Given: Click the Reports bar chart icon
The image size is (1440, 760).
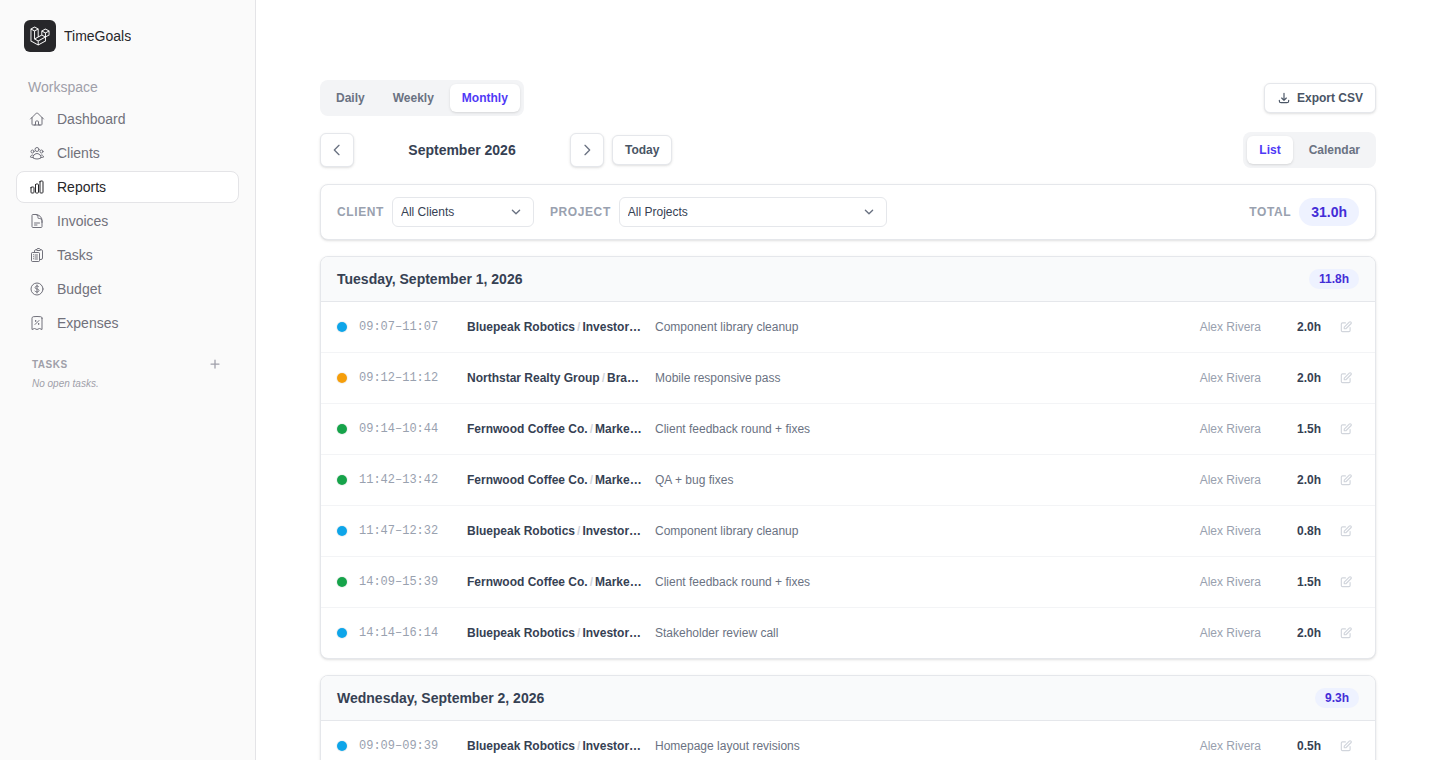Looking at the screenshot, I should tap(37, 187).
